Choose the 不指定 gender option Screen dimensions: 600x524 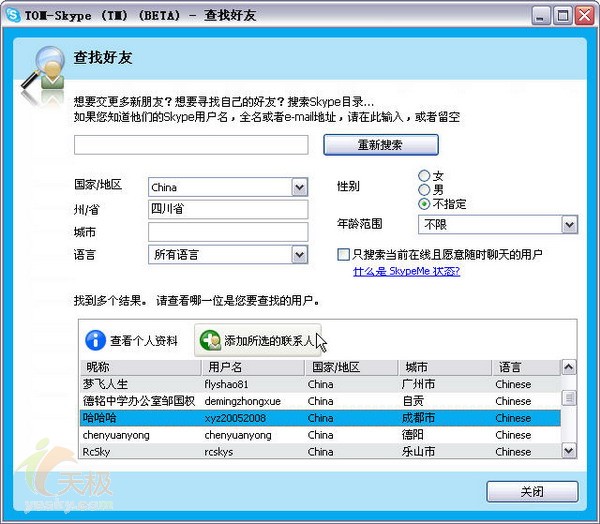pos(424,204)
